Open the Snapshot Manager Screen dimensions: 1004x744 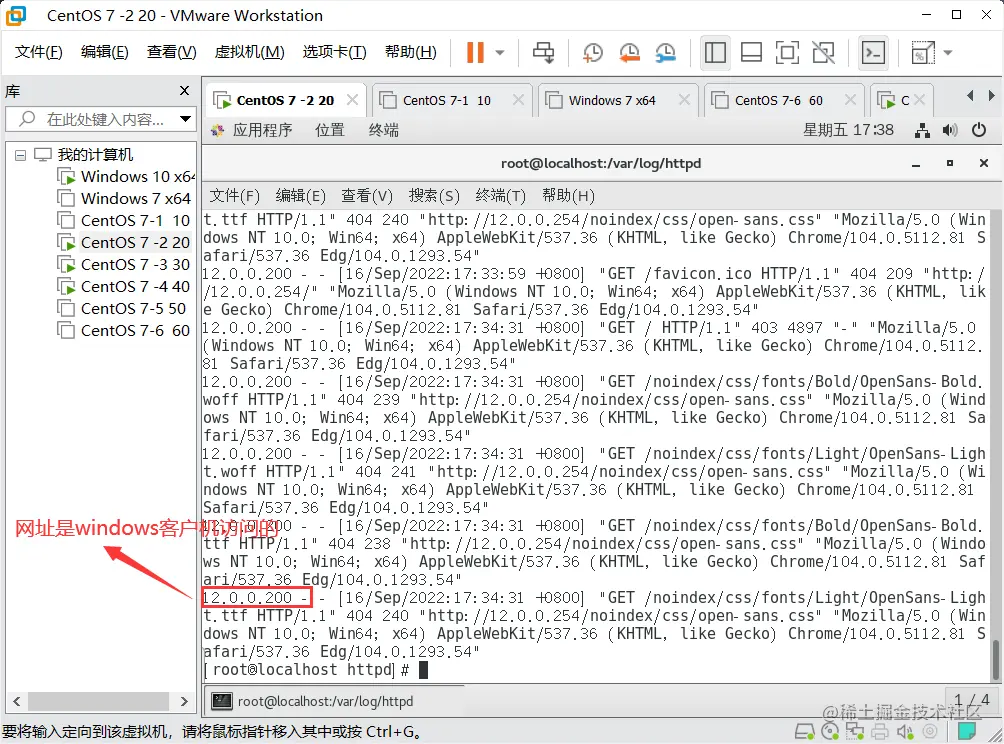666,52
